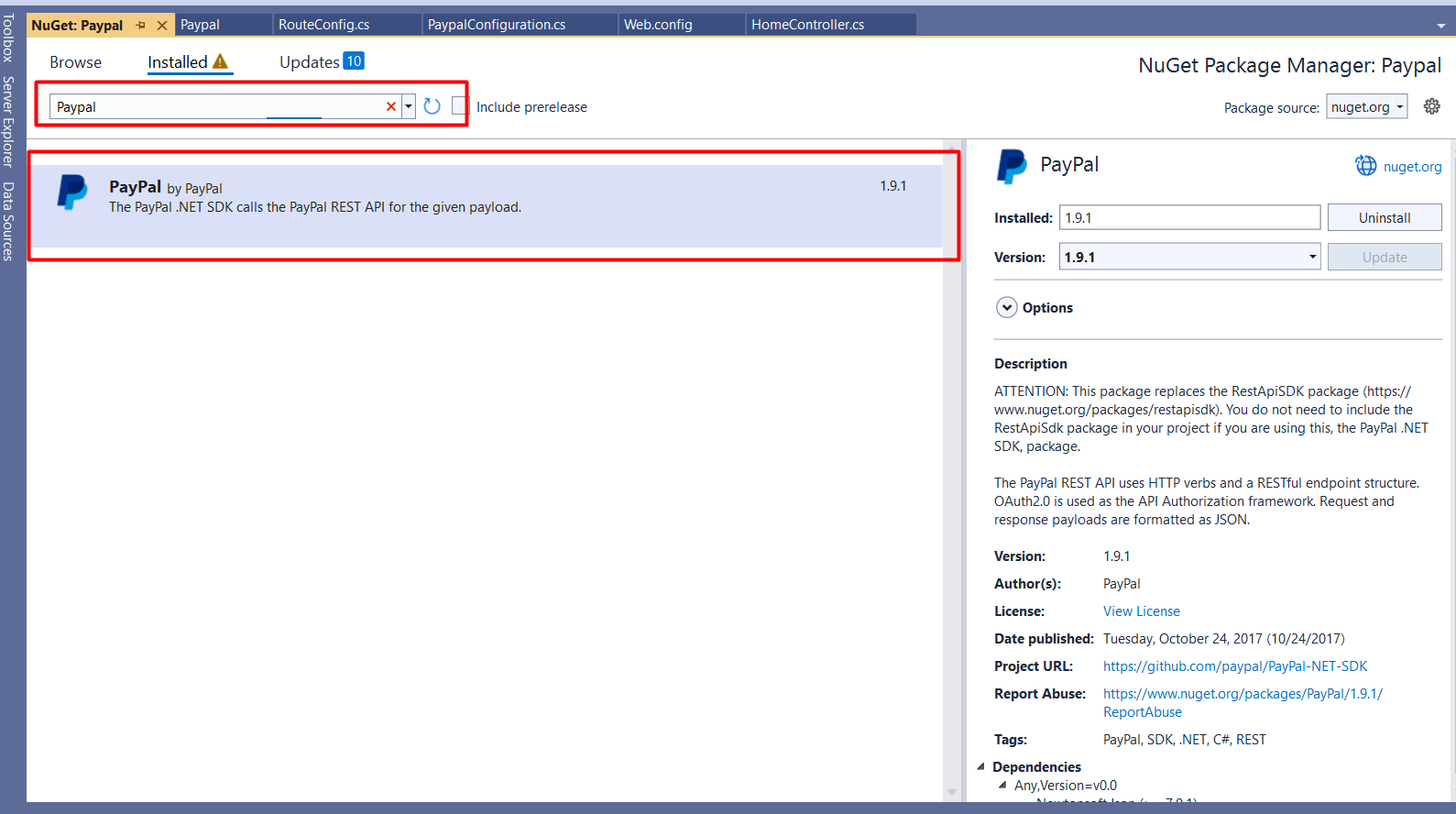Select the PayPal package row
Screen dimensions: 1456x814
click(486, 205)
